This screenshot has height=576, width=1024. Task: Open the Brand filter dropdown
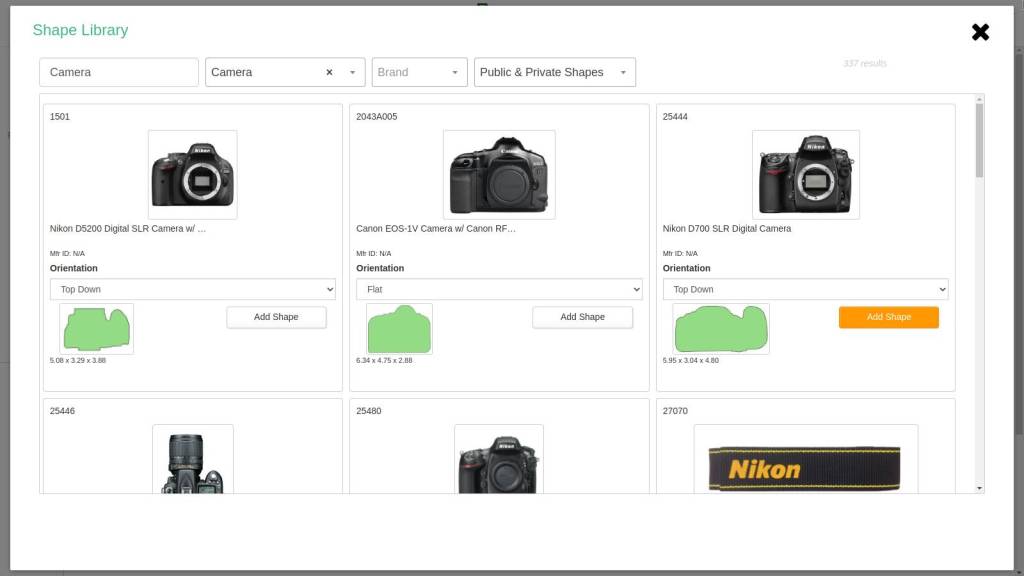coord(419,72)
